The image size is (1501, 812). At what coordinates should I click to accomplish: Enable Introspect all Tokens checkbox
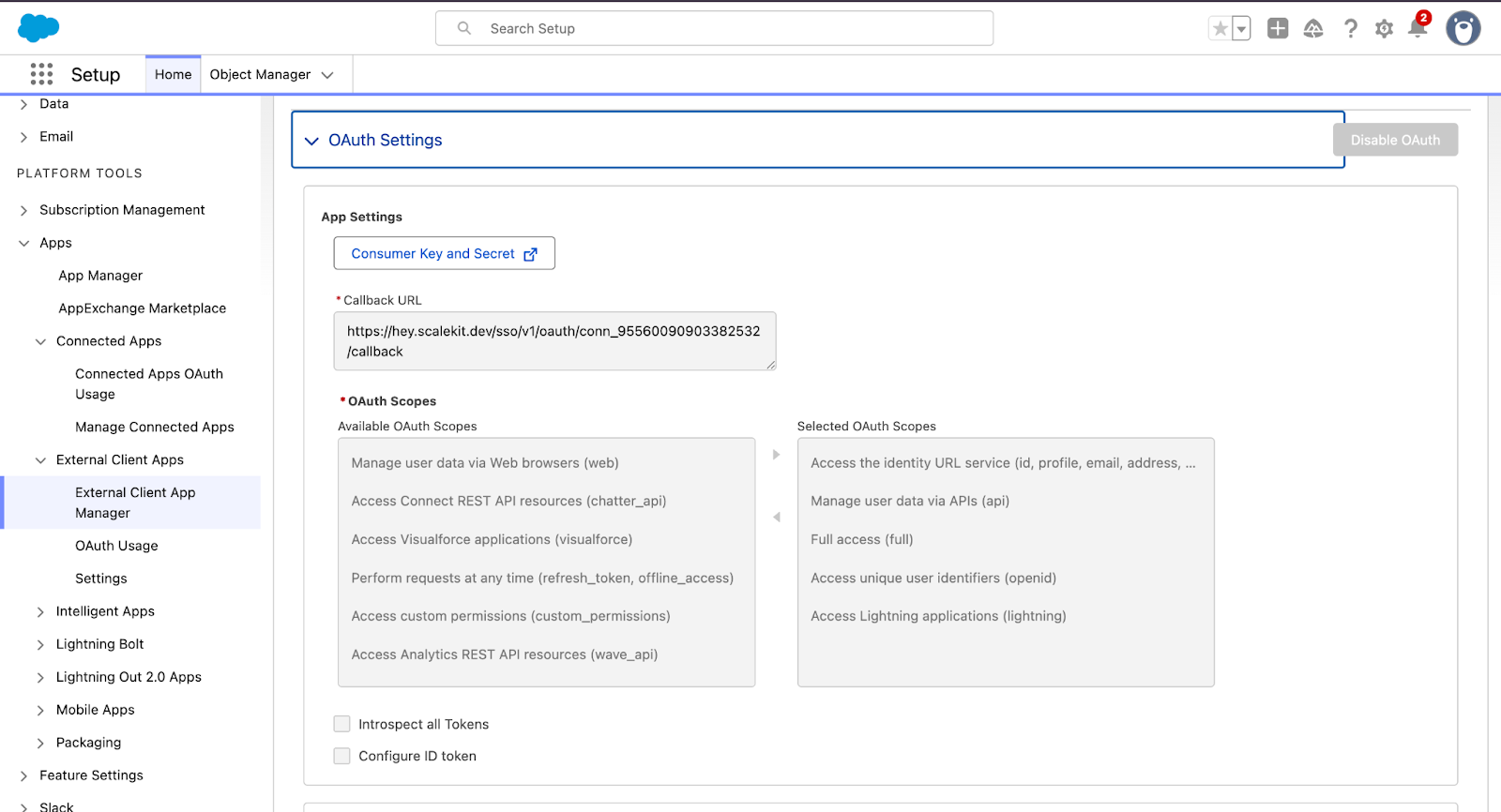pos(342,724)
